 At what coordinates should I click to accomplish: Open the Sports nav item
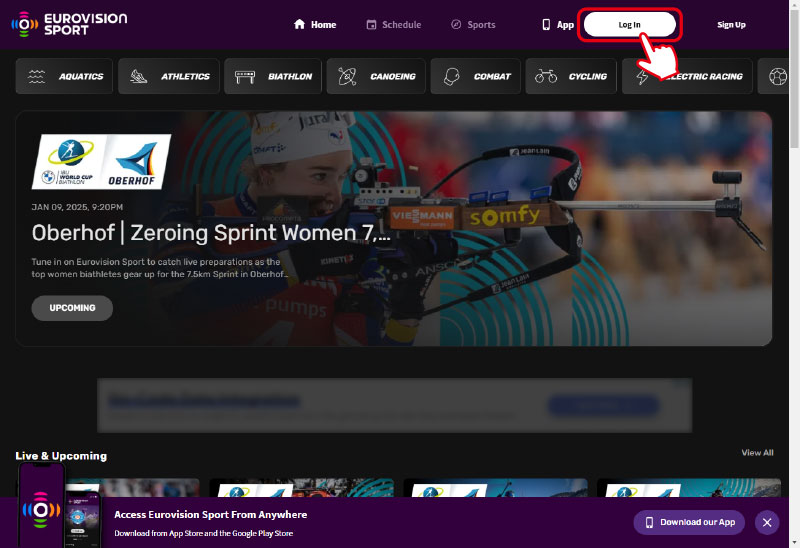click(473, 24)
